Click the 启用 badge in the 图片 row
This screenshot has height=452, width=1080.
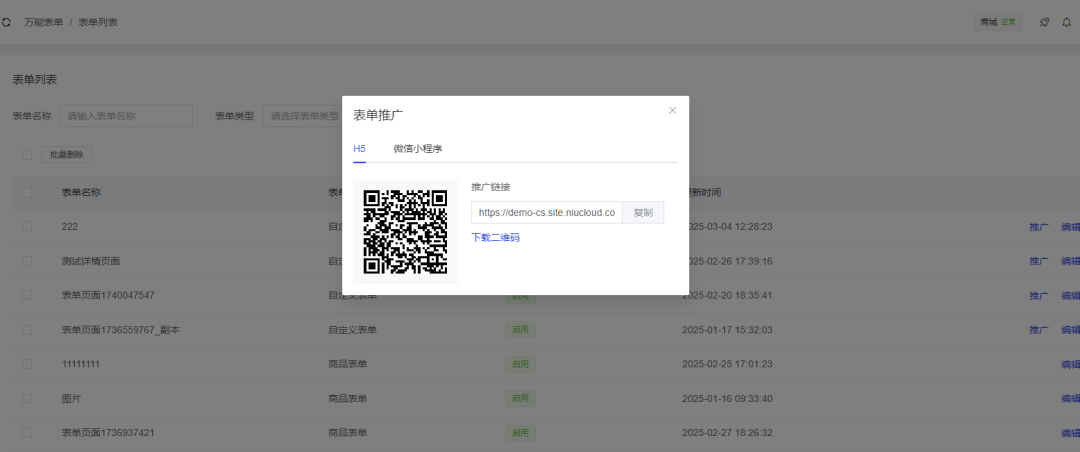tap(520, 399)
